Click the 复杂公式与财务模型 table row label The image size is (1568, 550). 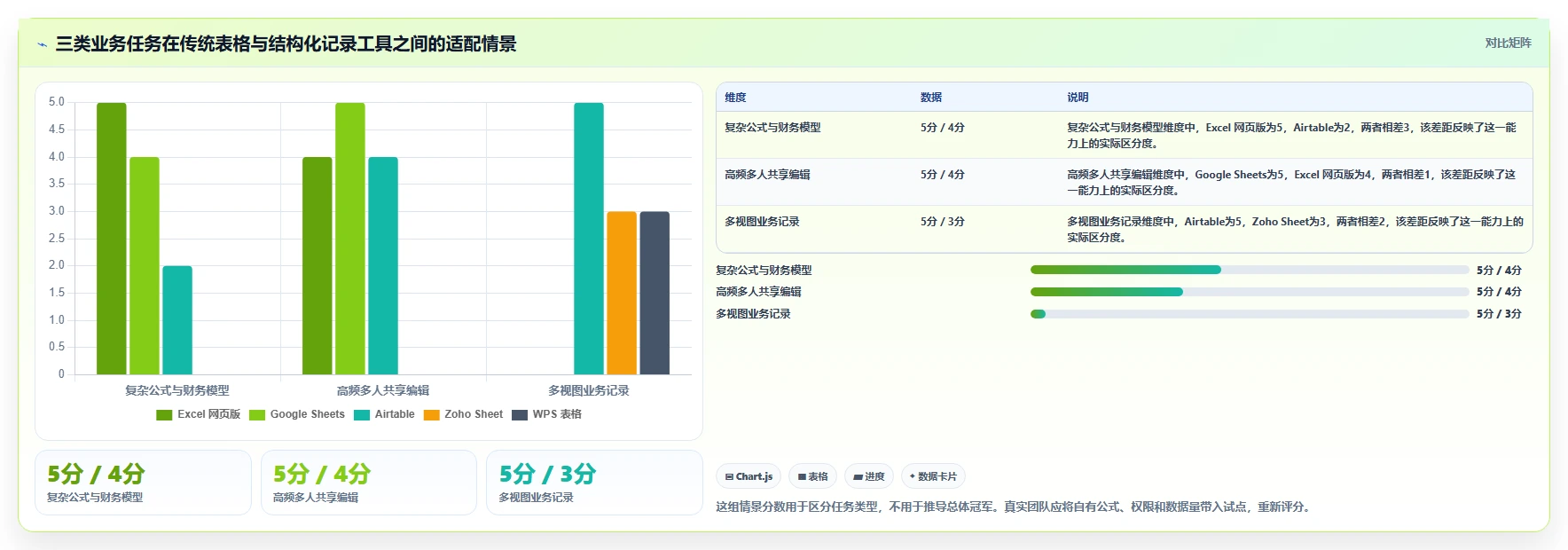[x=772, y=128]
